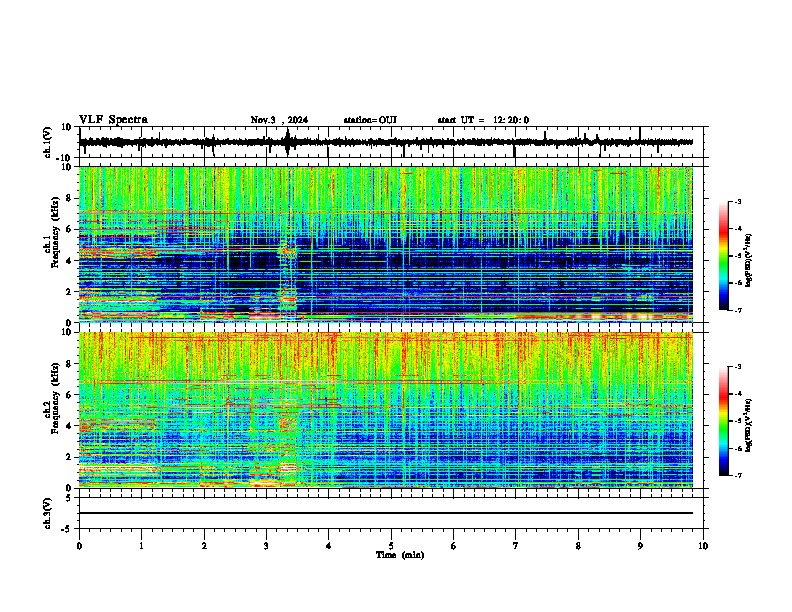Click the ch.1 frequency axis '8' tick label

point(69,198)
